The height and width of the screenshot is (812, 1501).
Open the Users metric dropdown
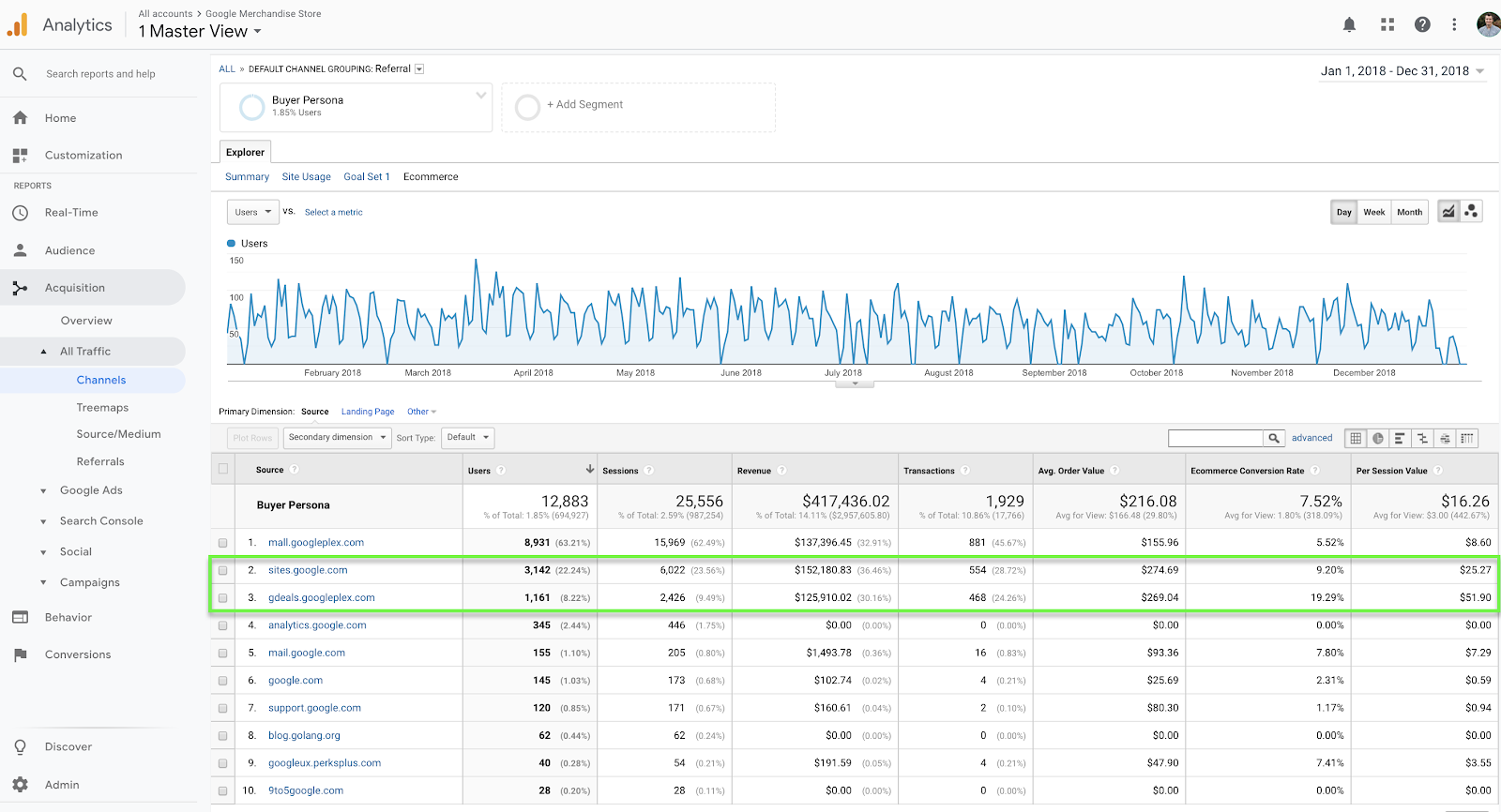[x=253, y=212]
